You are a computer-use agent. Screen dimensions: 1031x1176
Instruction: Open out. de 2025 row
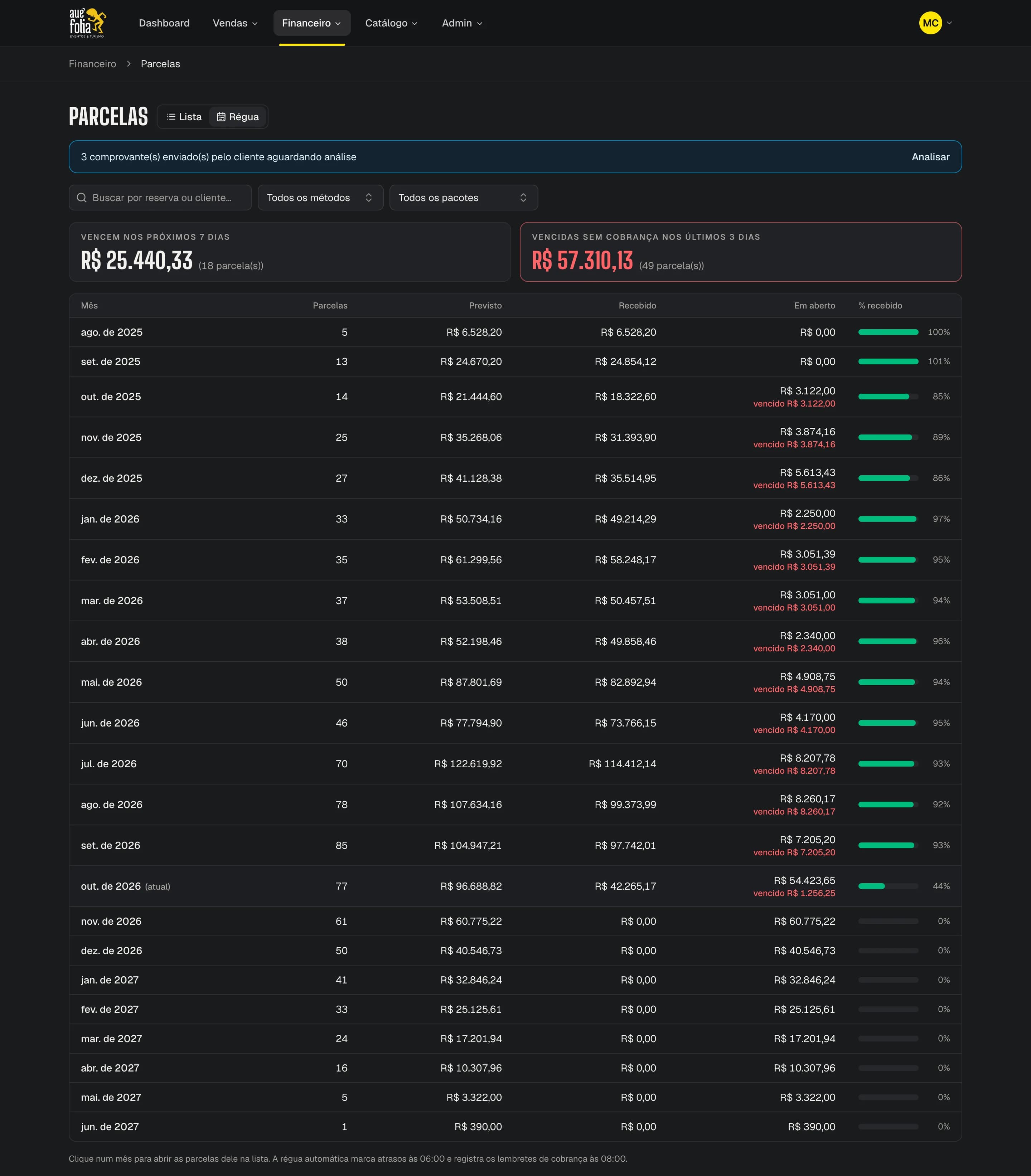click(515, 397)
